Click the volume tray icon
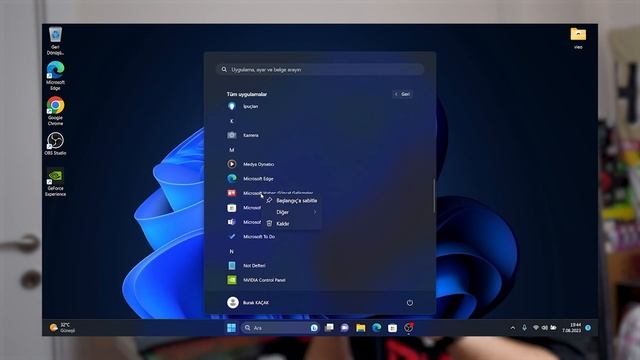Image resolution: width=640 pixels, height=360 pixels. 544,328
